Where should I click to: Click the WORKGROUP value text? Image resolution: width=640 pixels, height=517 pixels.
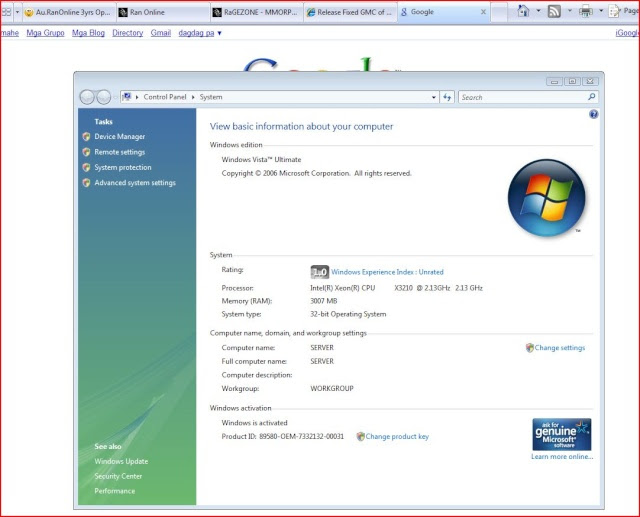click(x=332, y=388)
